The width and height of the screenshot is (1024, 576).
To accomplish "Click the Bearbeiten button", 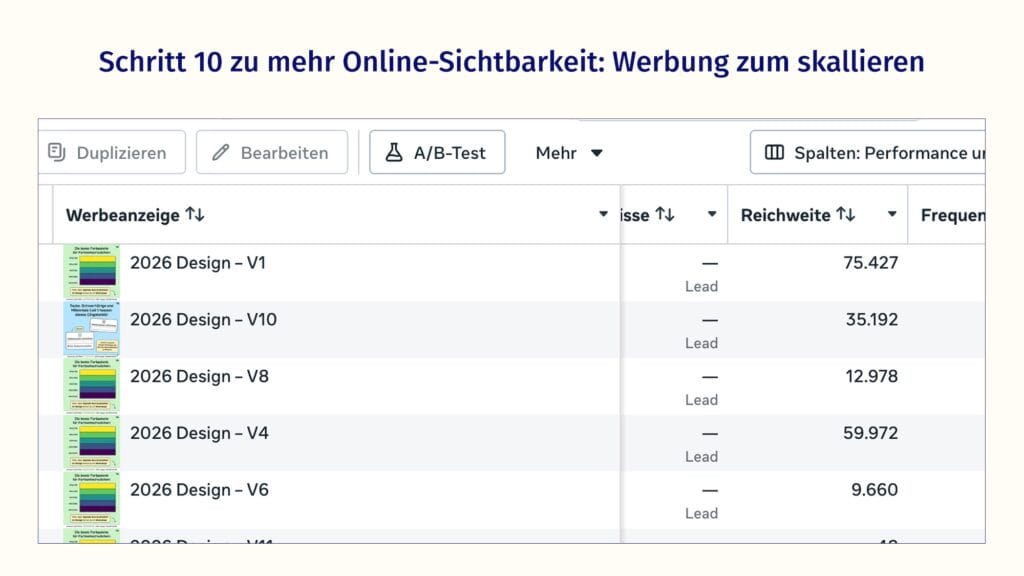I will [272, 153].
